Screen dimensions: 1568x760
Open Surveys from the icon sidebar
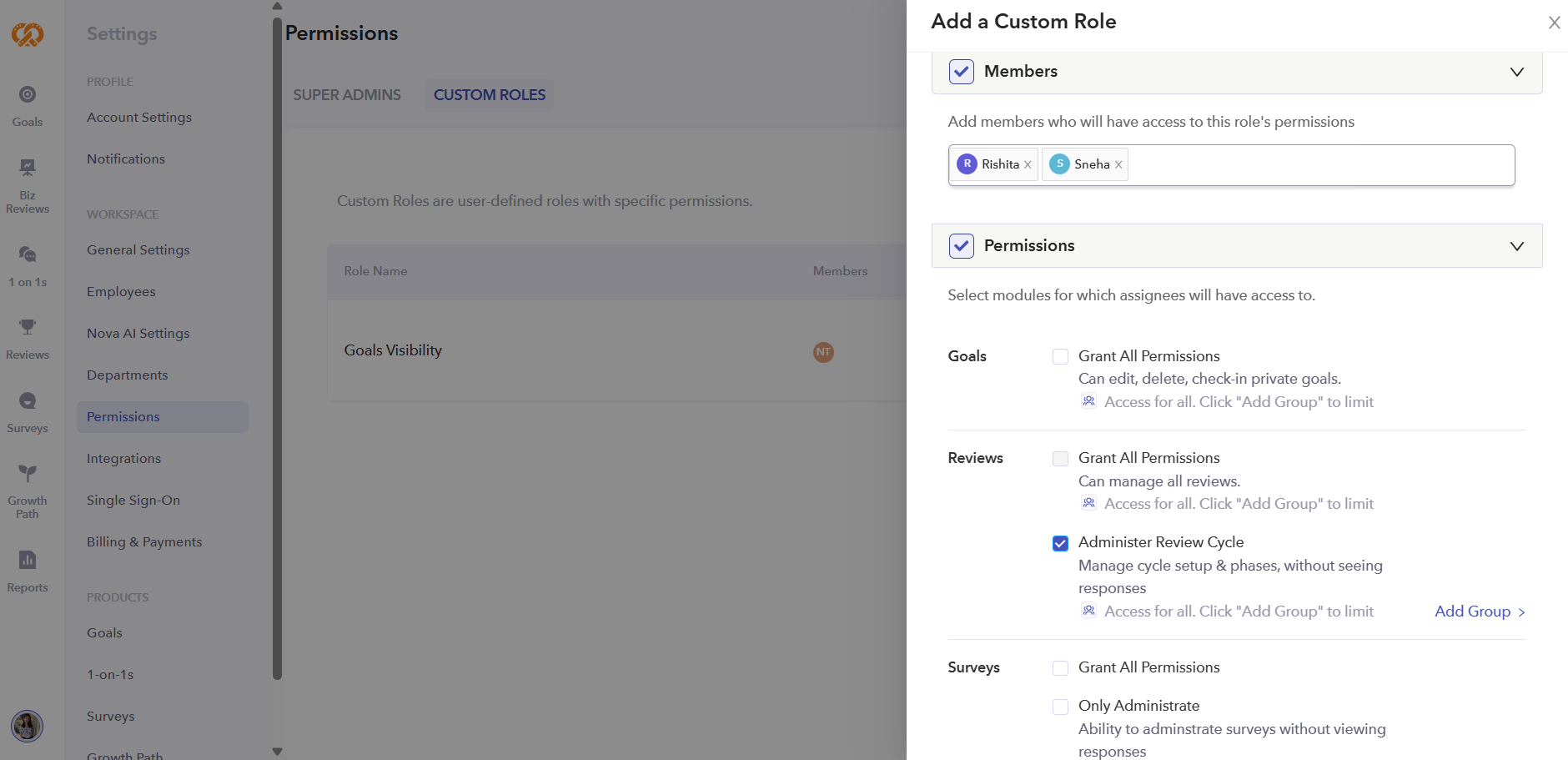tap(28, 411)
